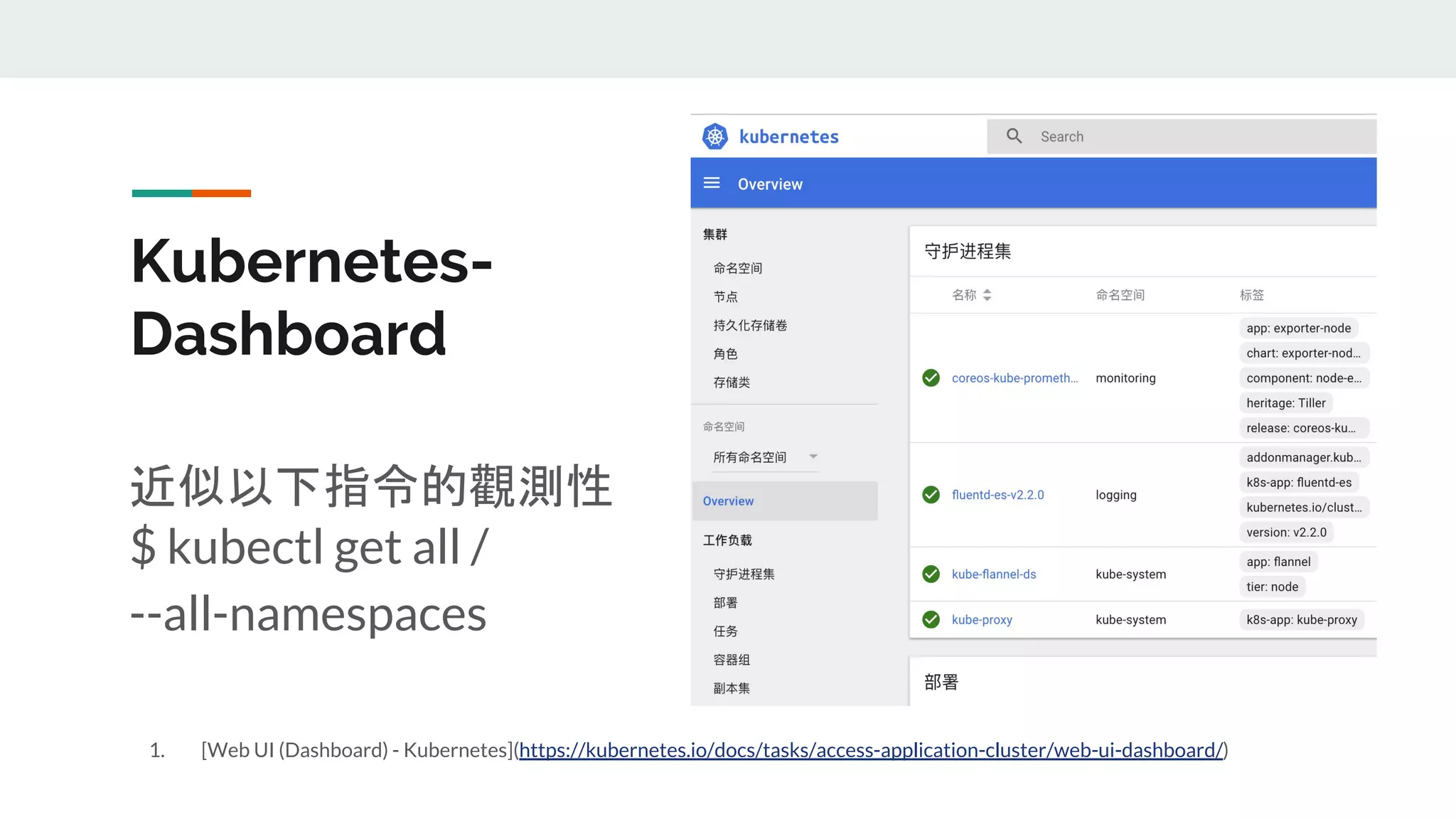Click the kubernetes brand title
The image size is (1456, 819).
pos(788,136)
